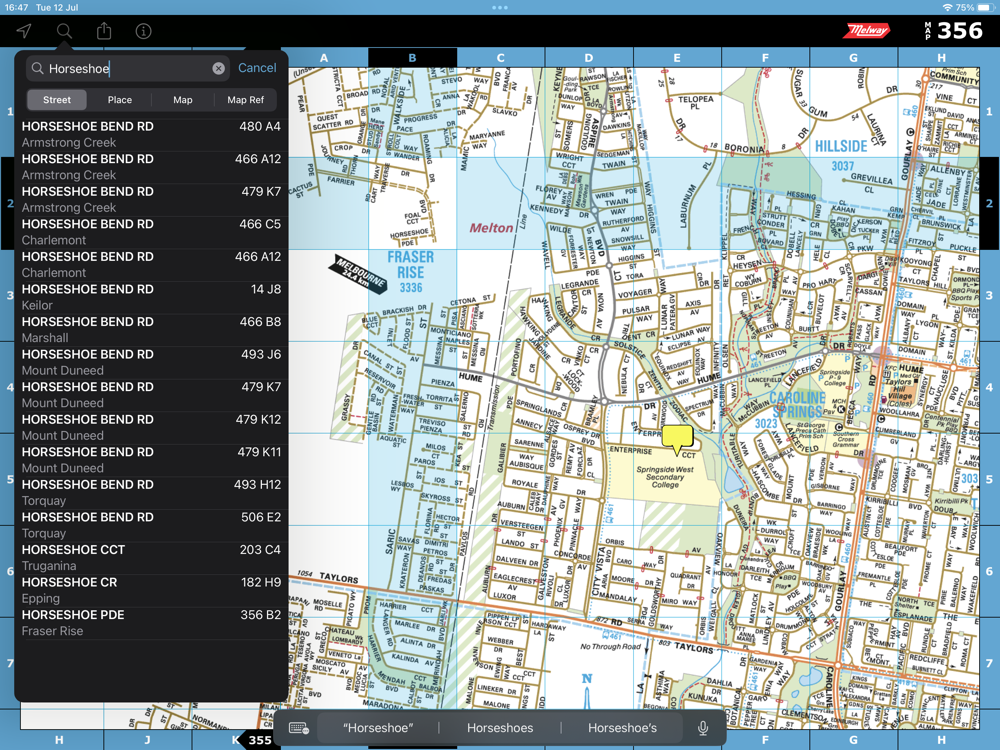
Task: Switch to the Place search filter
Action: [120, 100]
